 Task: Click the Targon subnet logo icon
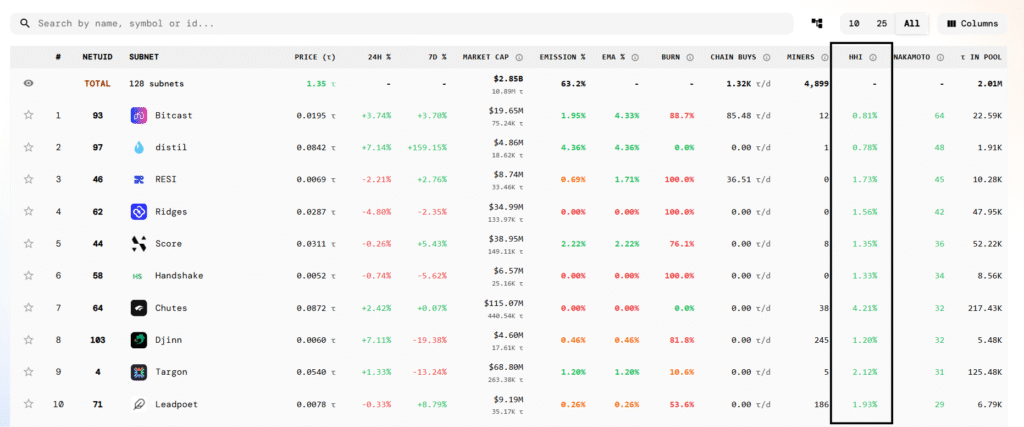coord(139,372)
